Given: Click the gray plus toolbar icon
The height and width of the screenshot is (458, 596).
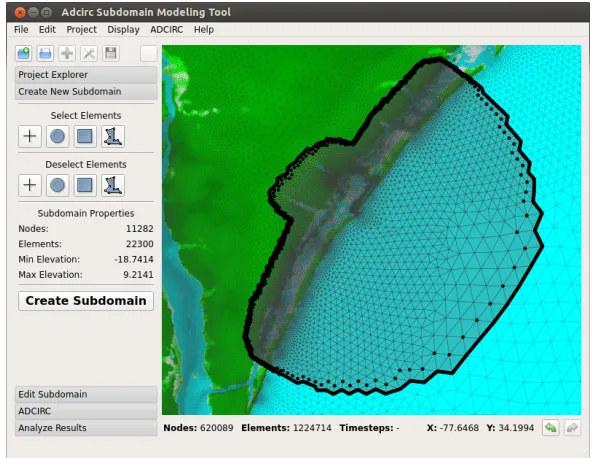Looking at the screenshot, I should [x=67, y=53].
